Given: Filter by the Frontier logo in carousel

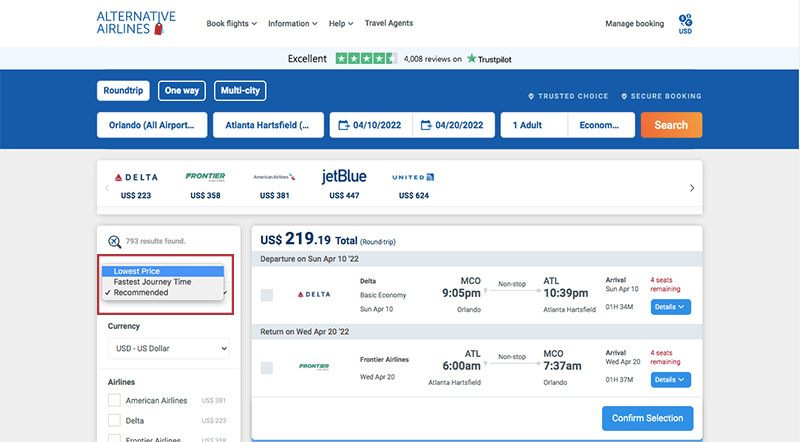Looking at the screenshot, I should [205, 177].
